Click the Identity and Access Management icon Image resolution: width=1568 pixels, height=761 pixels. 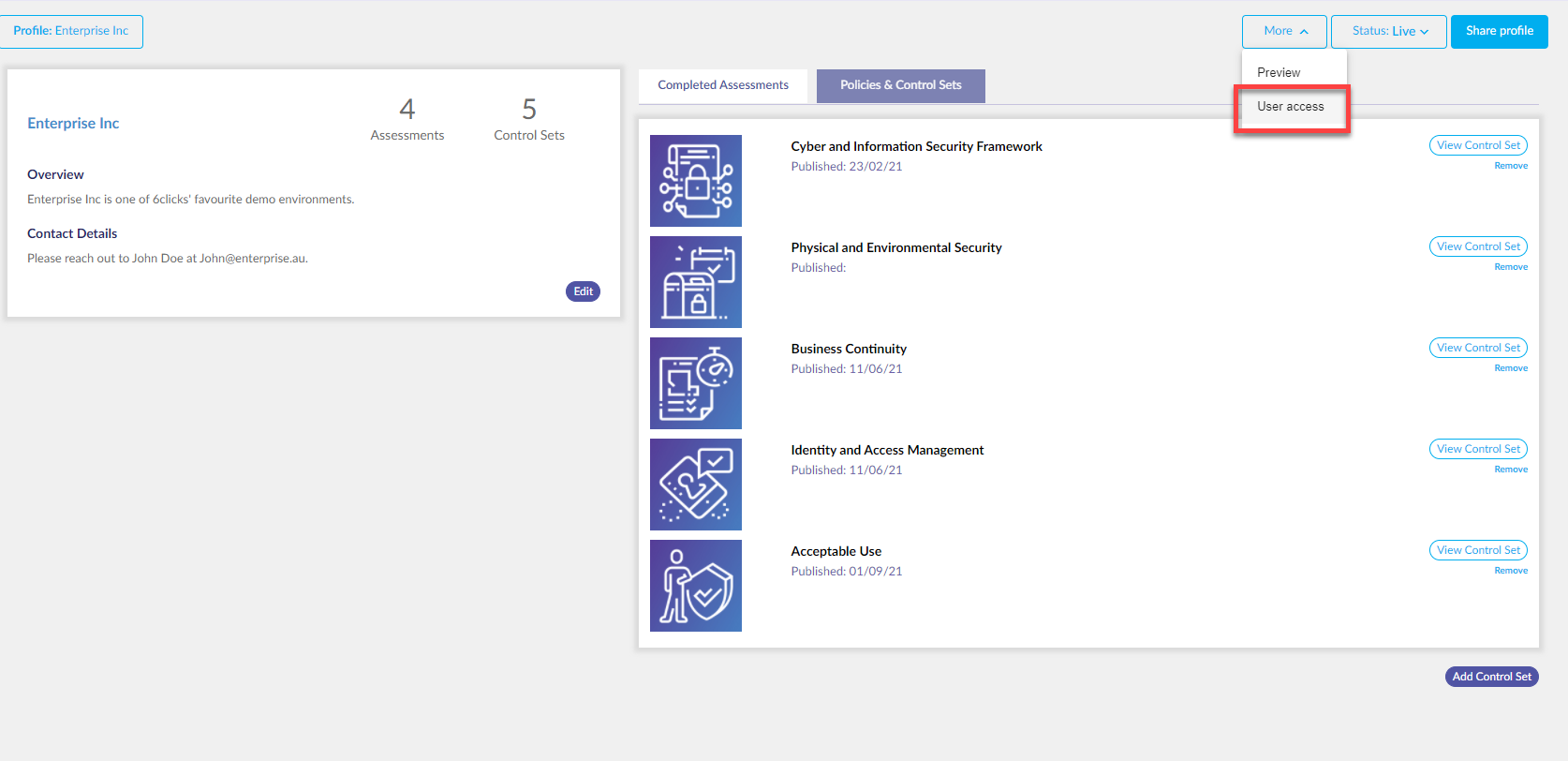(x=696, y=485)
